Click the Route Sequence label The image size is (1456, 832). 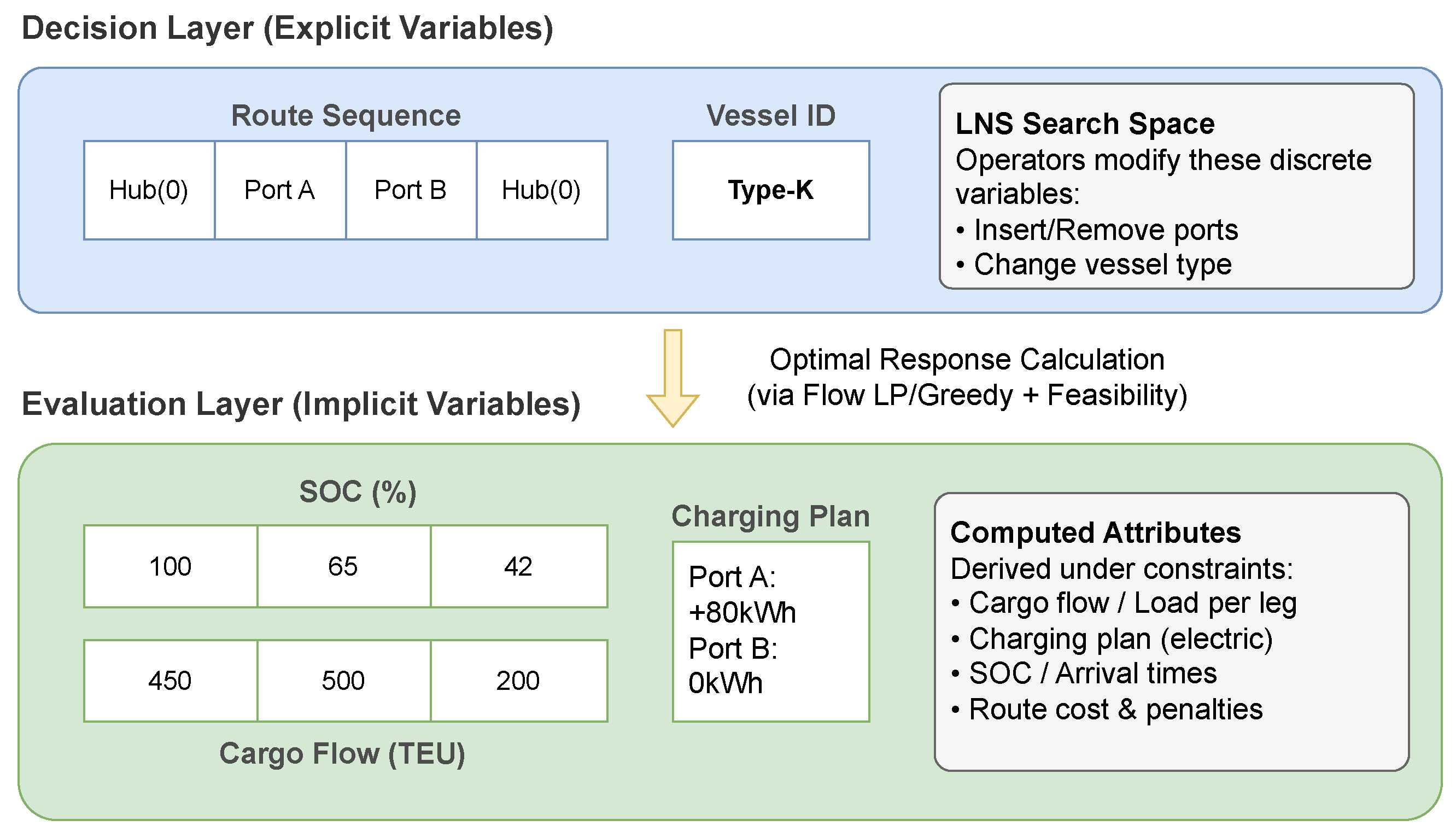346,115
